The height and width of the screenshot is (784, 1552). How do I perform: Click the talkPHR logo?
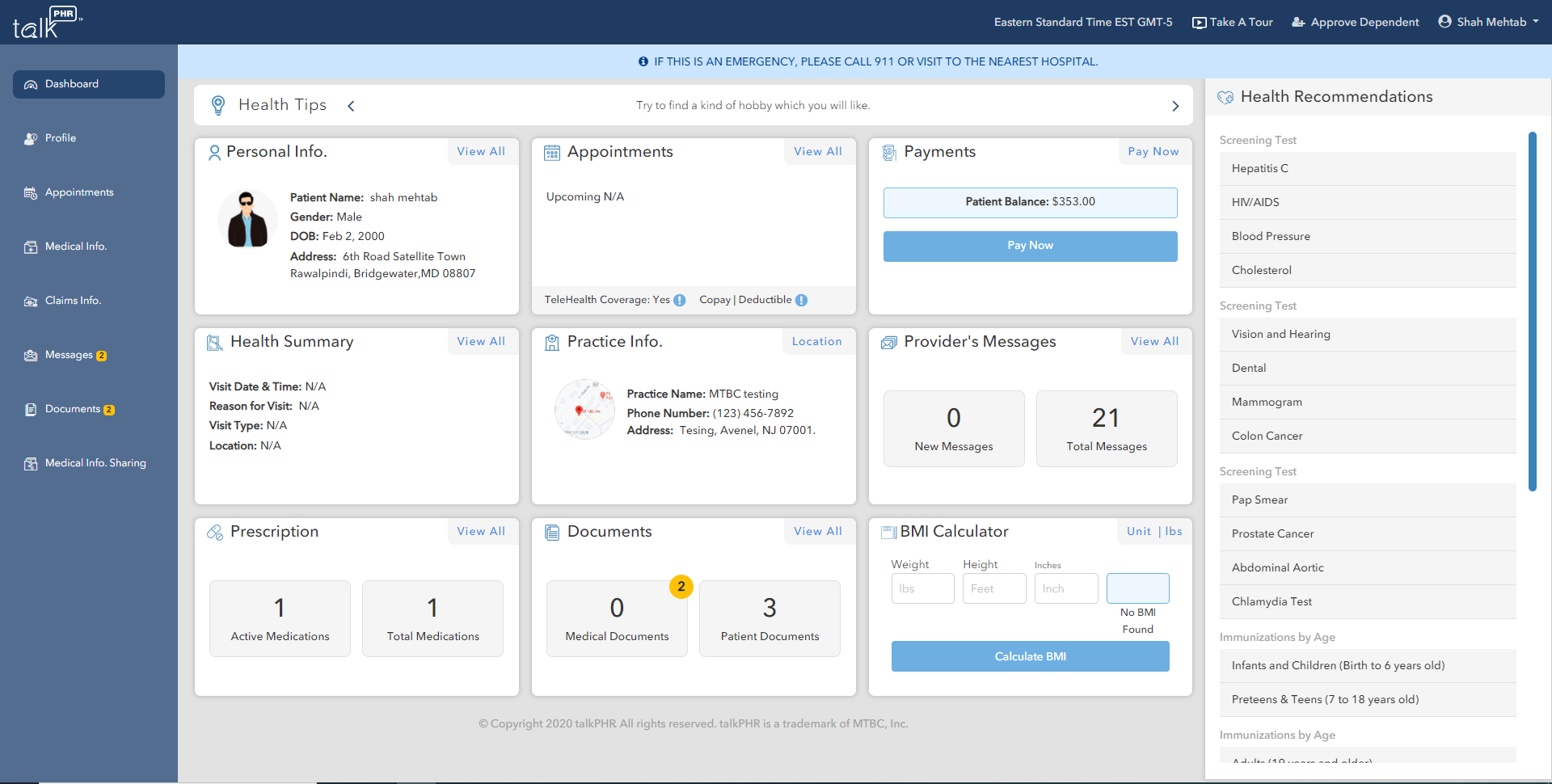[x=47, y=23]
